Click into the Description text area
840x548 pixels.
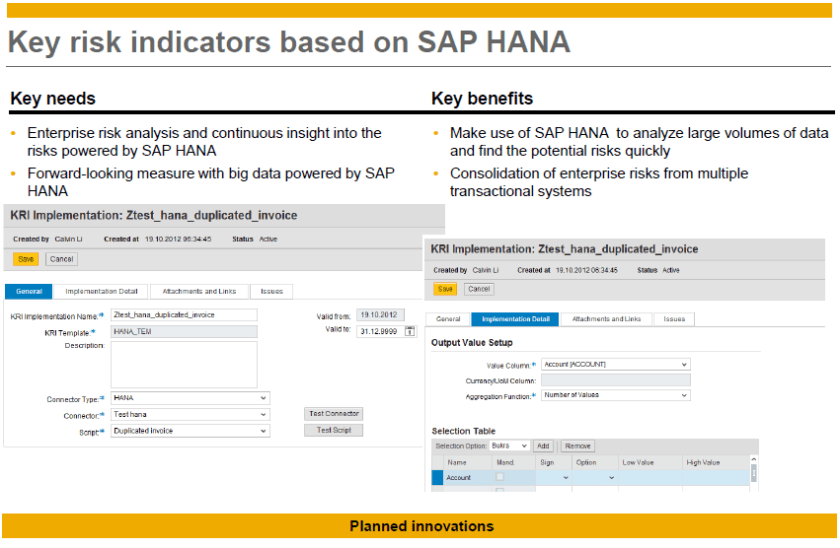[x=184, y=363]
